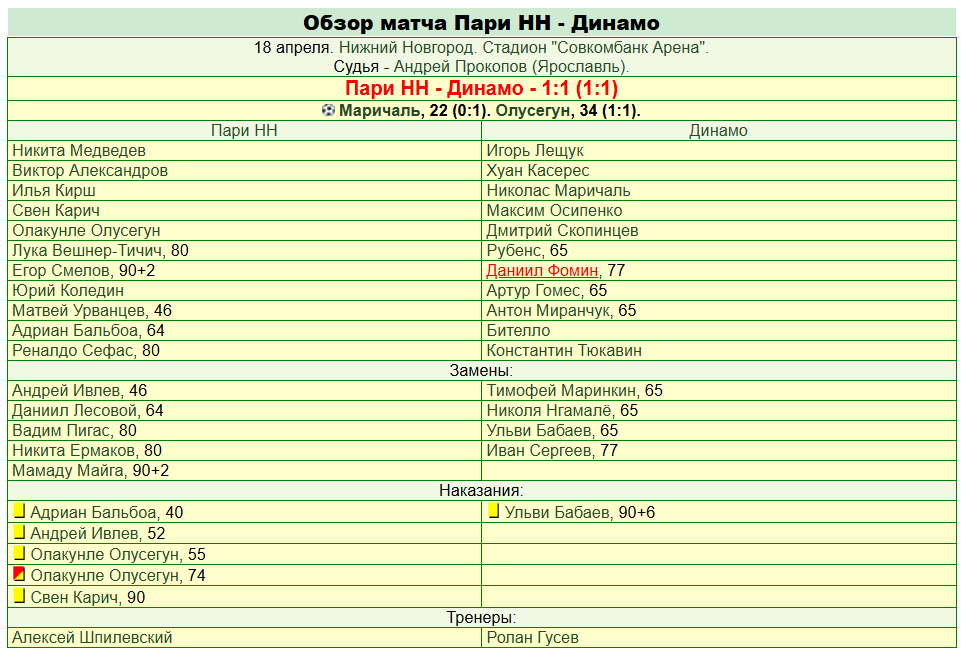The image size is (961, 653).
Task: Select the substitute Мамаду Майга, 90+2
Action: pos(91,470)
